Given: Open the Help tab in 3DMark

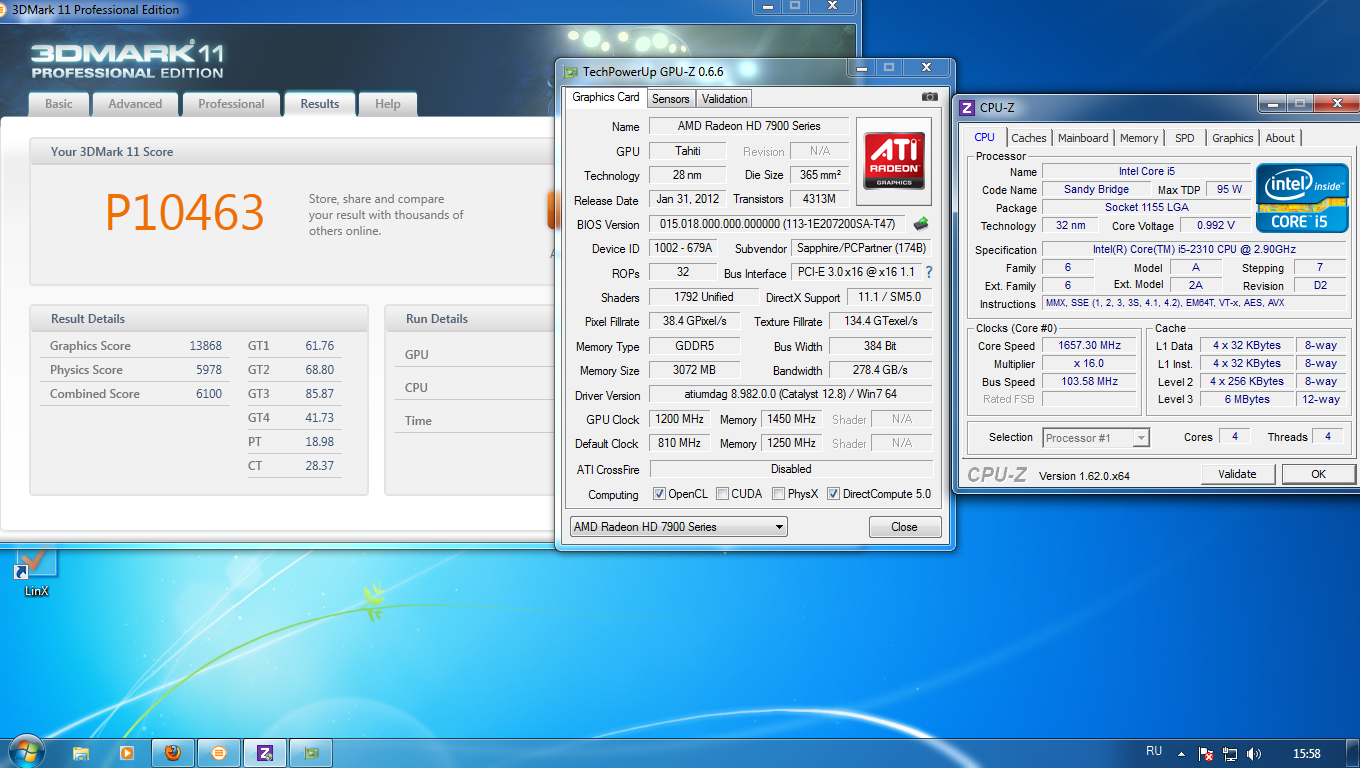Looking at the screenshot, I should click(388, 104).
